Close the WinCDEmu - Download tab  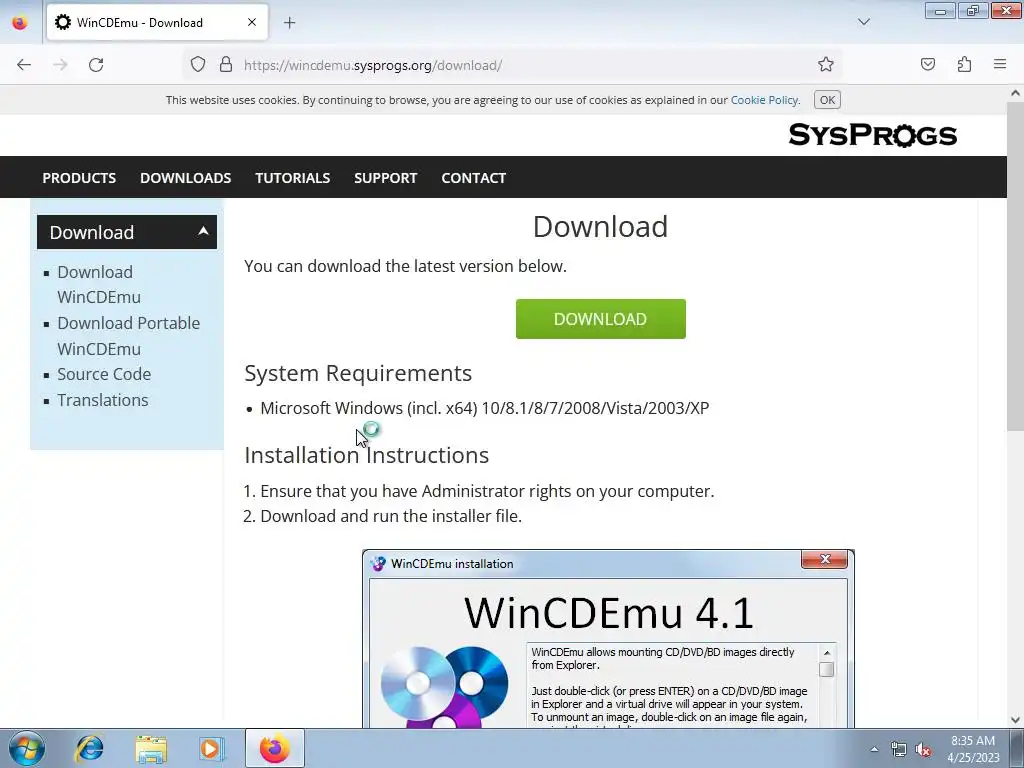pos(252,22)
